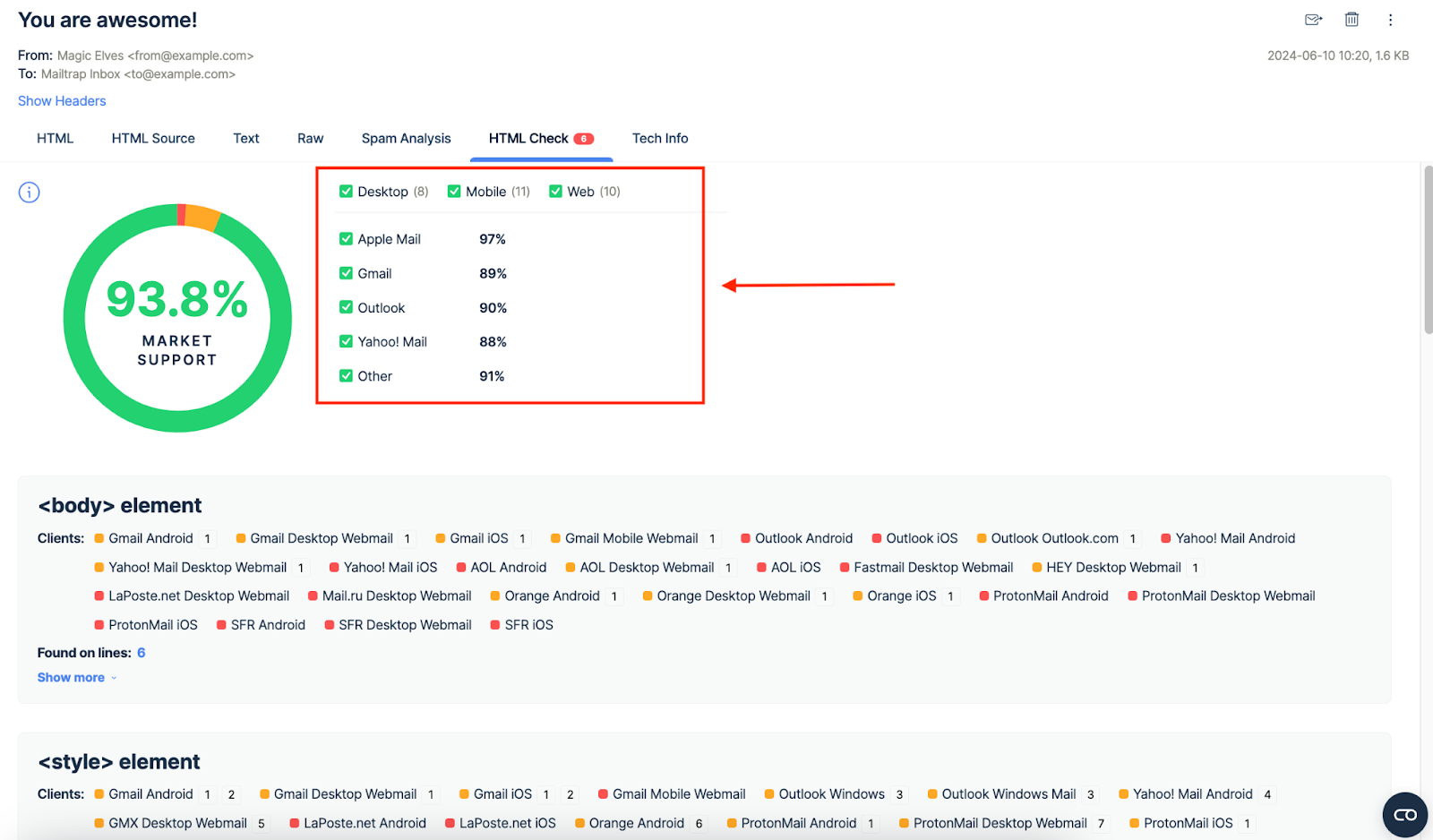Click HEY Desktop Webmail label
The image size is (1433, 840).
click(1113, 567)
